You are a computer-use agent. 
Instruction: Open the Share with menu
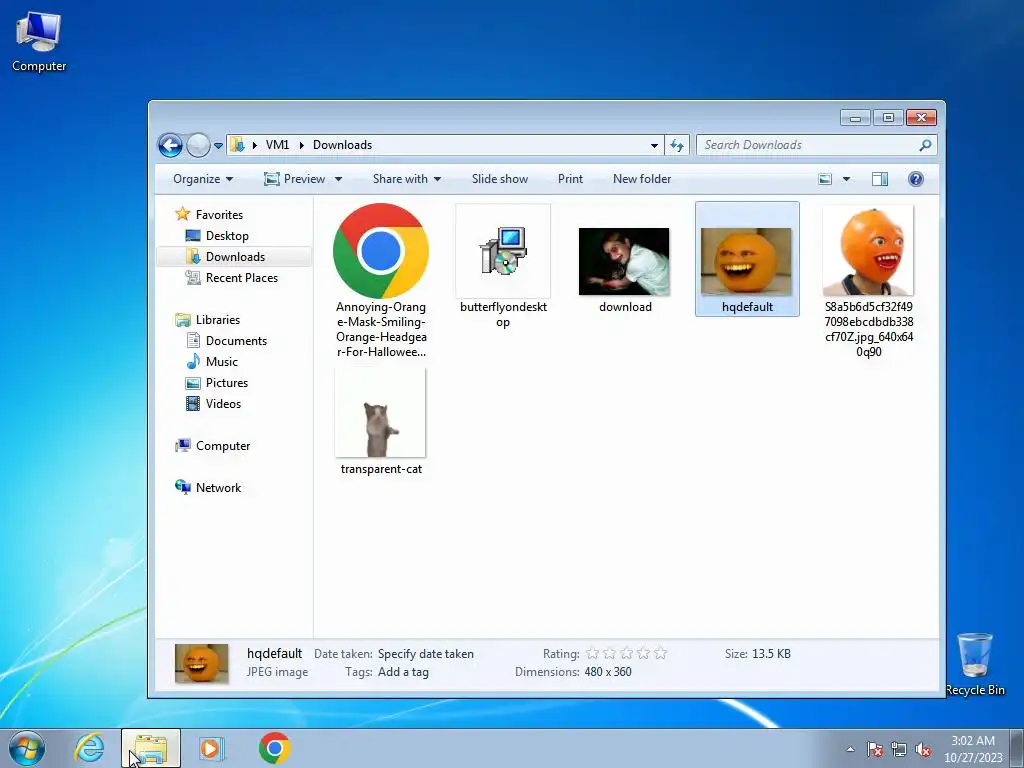coord(406,179)
